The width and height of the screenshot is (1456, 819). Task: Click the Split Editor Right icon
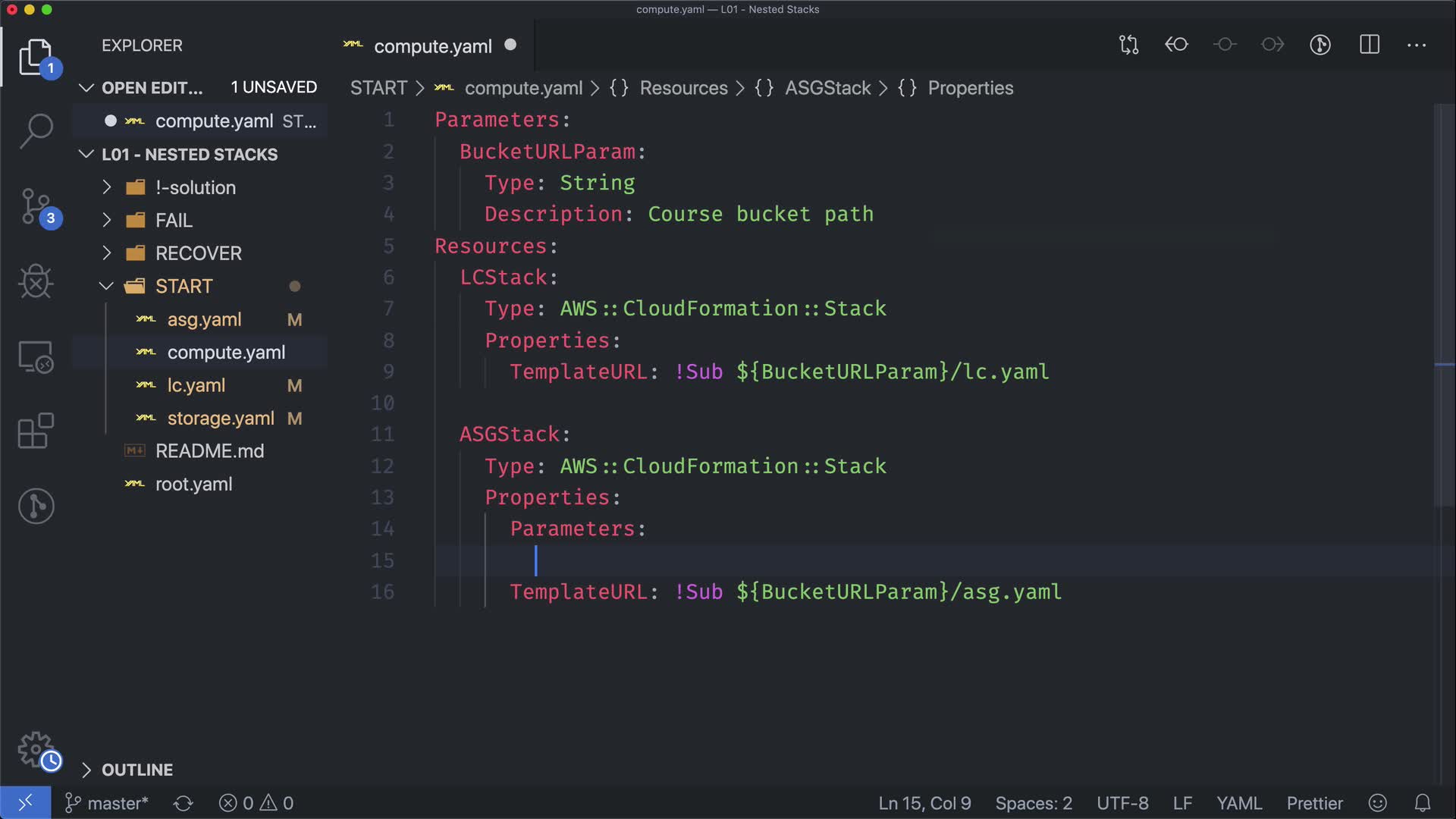(x=1369, y=45)
